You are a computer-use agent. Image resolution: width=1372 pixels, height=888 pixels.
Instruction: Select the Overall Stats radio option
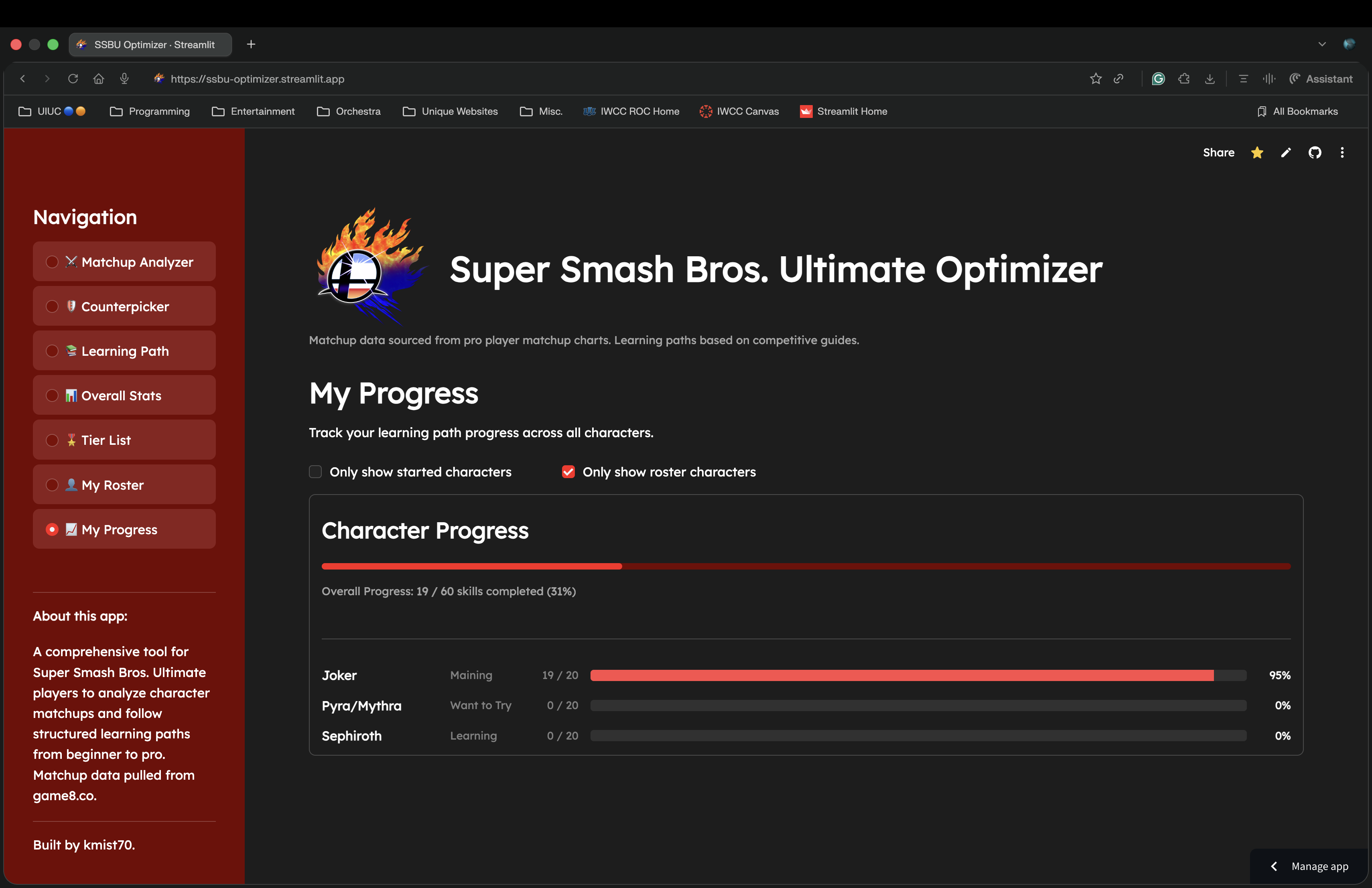coord(124,395)
